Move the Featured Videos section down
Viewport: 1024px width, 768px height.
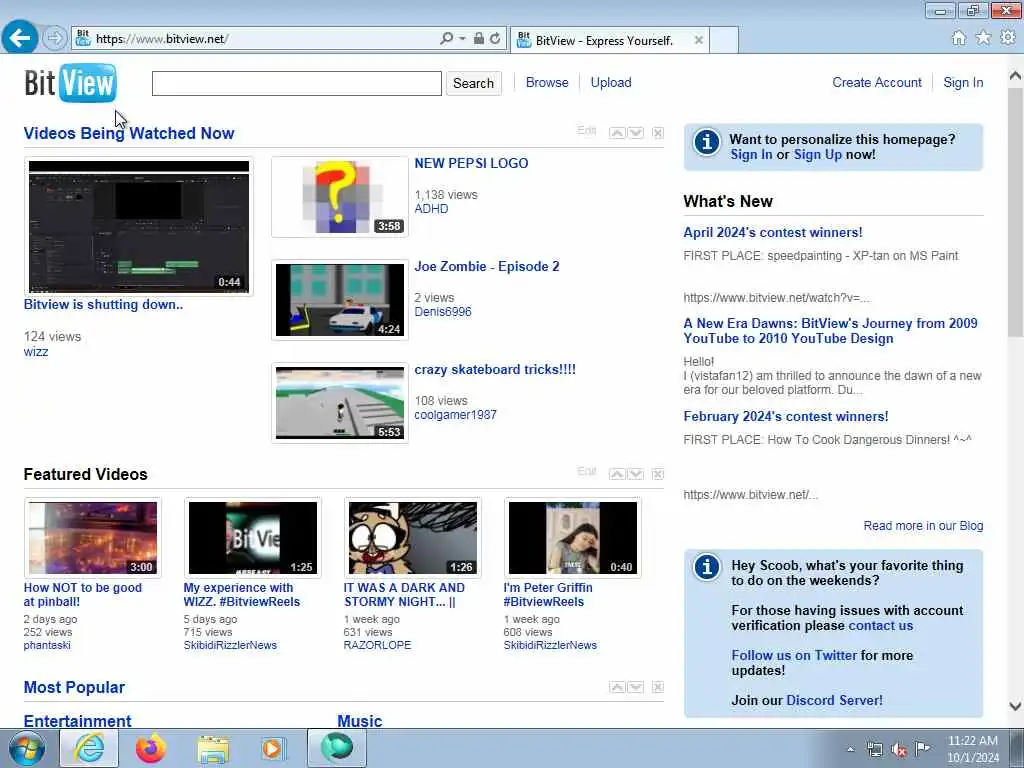(x=635, y=473)
